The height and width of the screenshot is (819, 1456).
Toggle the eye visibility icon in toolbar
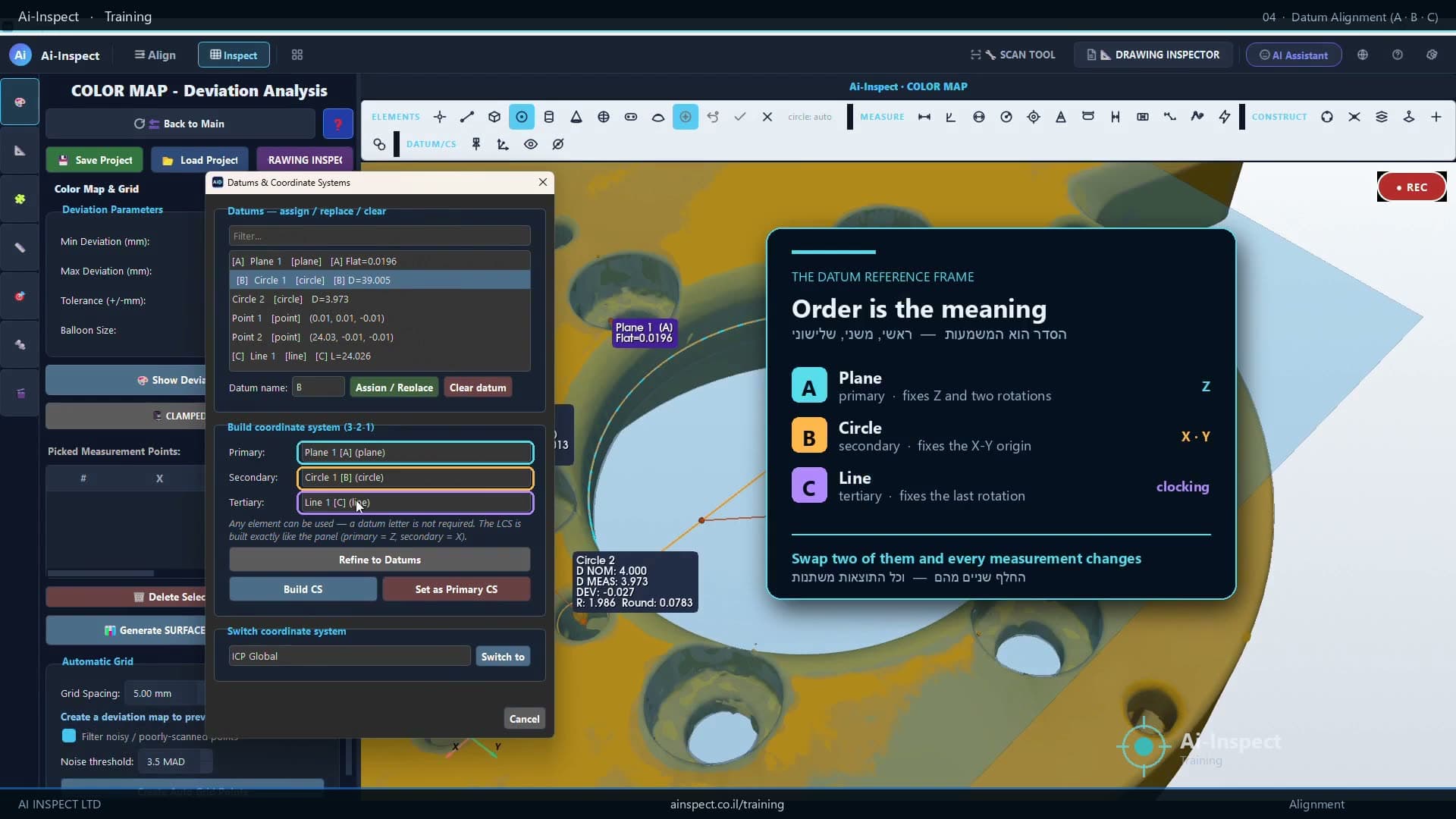[x=531, y=144]
